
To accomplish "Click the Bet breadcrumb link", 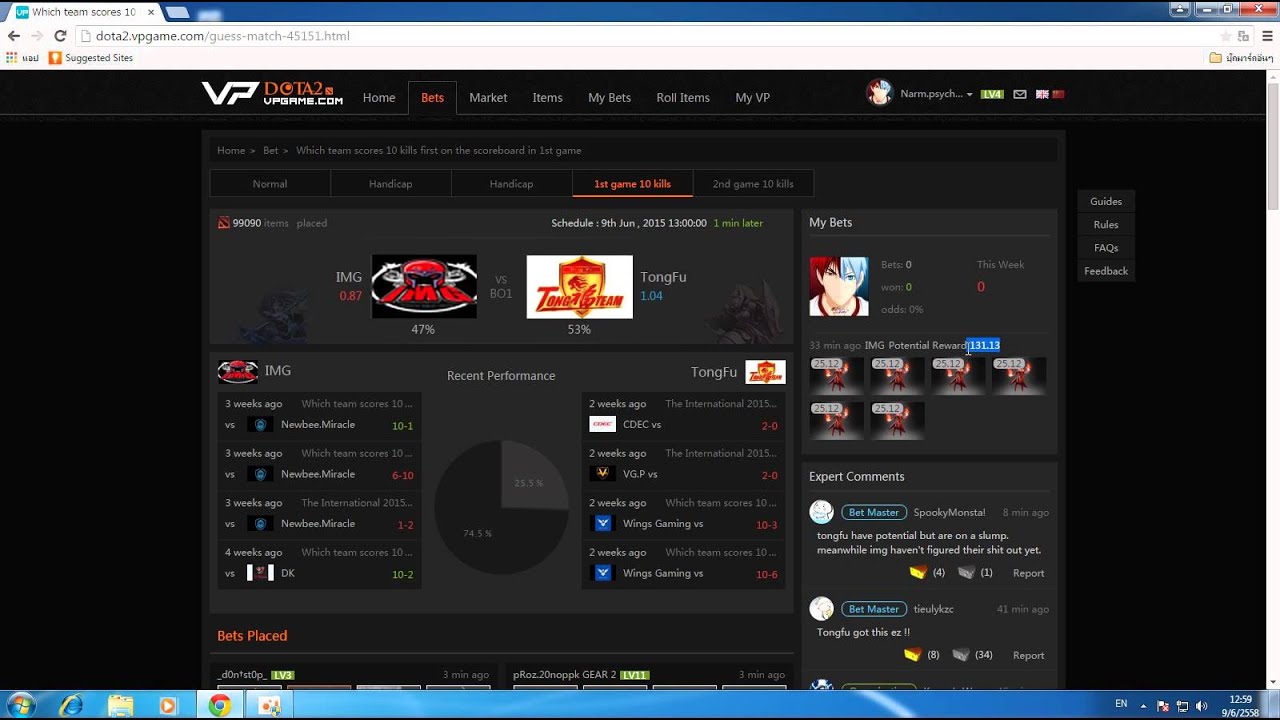I will [270, 150].
